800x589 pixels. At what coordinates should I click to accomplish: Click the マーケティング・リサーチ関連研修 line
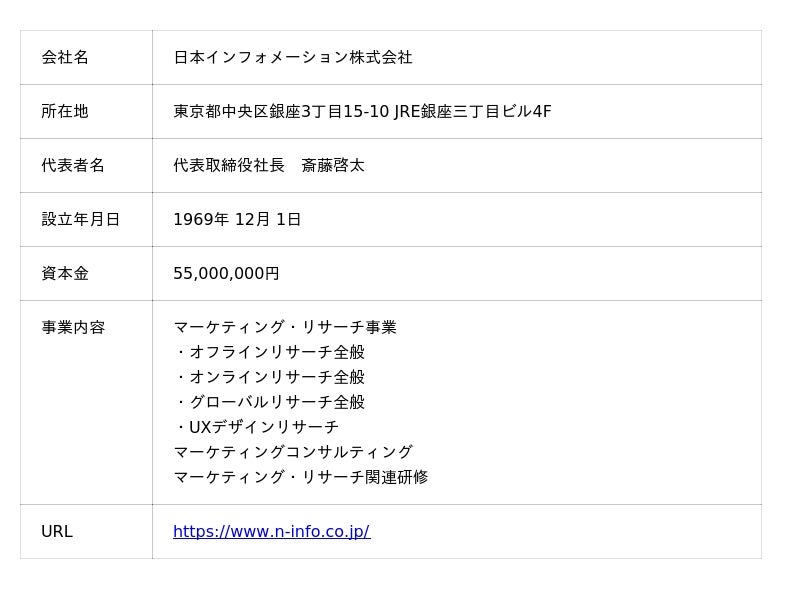tap(301, 478)
